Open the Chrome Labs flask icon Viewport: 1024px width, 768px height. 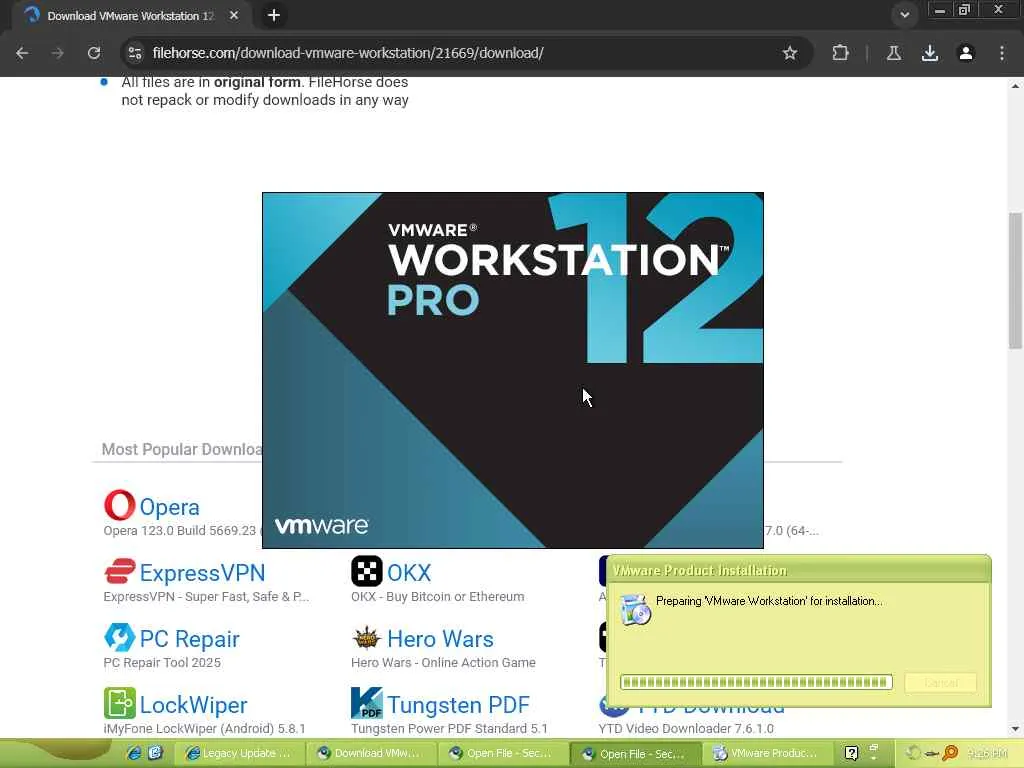tap(893, 53)
